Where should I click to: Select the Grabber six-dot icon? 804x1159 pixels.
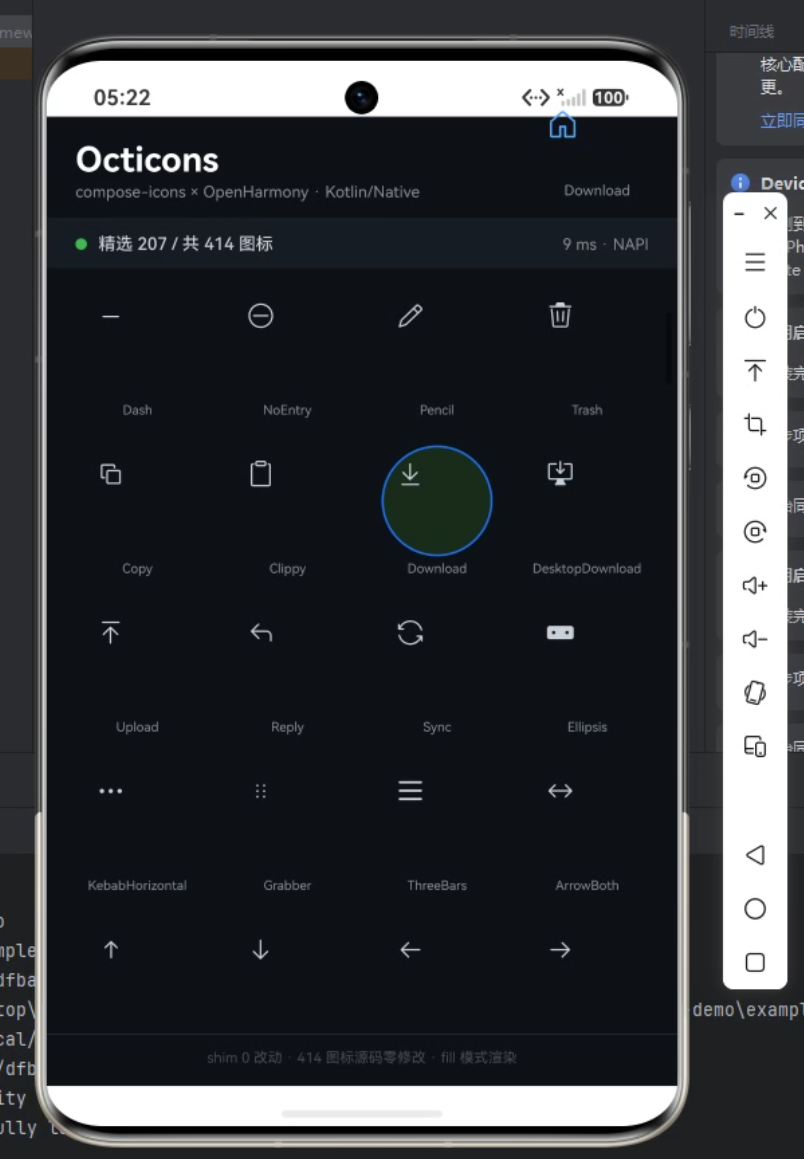[260, 791]
